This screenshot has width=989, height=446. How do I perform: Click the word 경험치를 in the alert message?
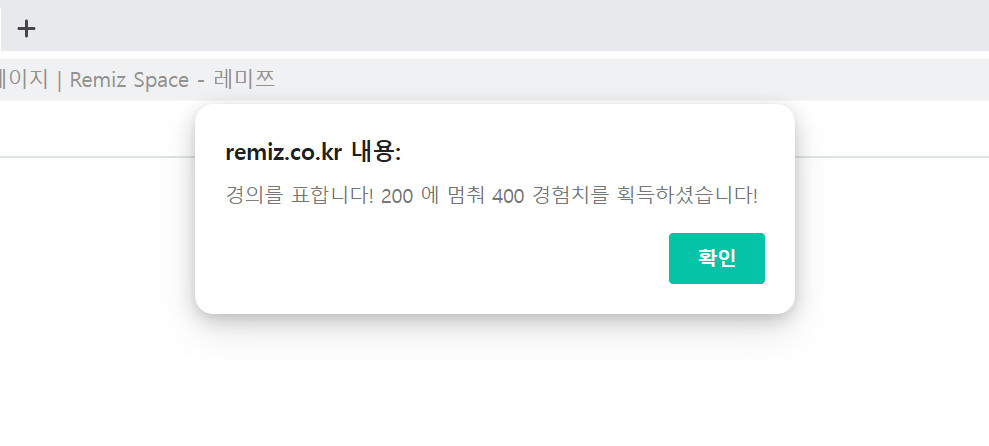(571, 196)
